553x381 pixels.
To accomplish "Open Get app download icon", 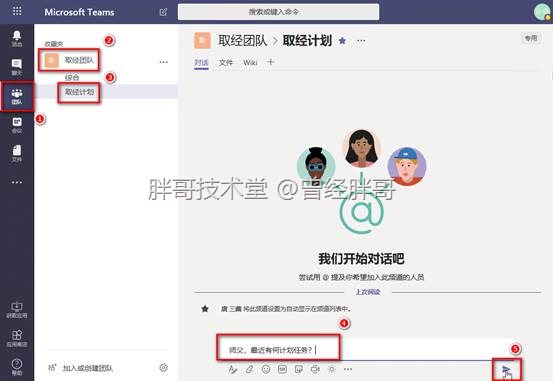I will [17, 310].
